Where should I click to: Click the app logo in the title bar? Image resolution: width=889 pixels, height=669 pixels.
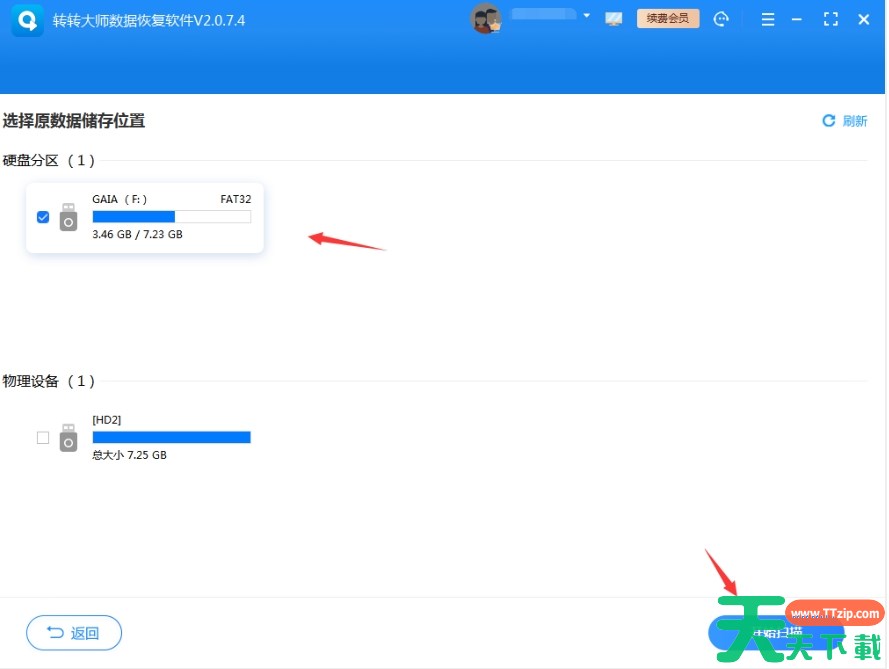(27, 20)
